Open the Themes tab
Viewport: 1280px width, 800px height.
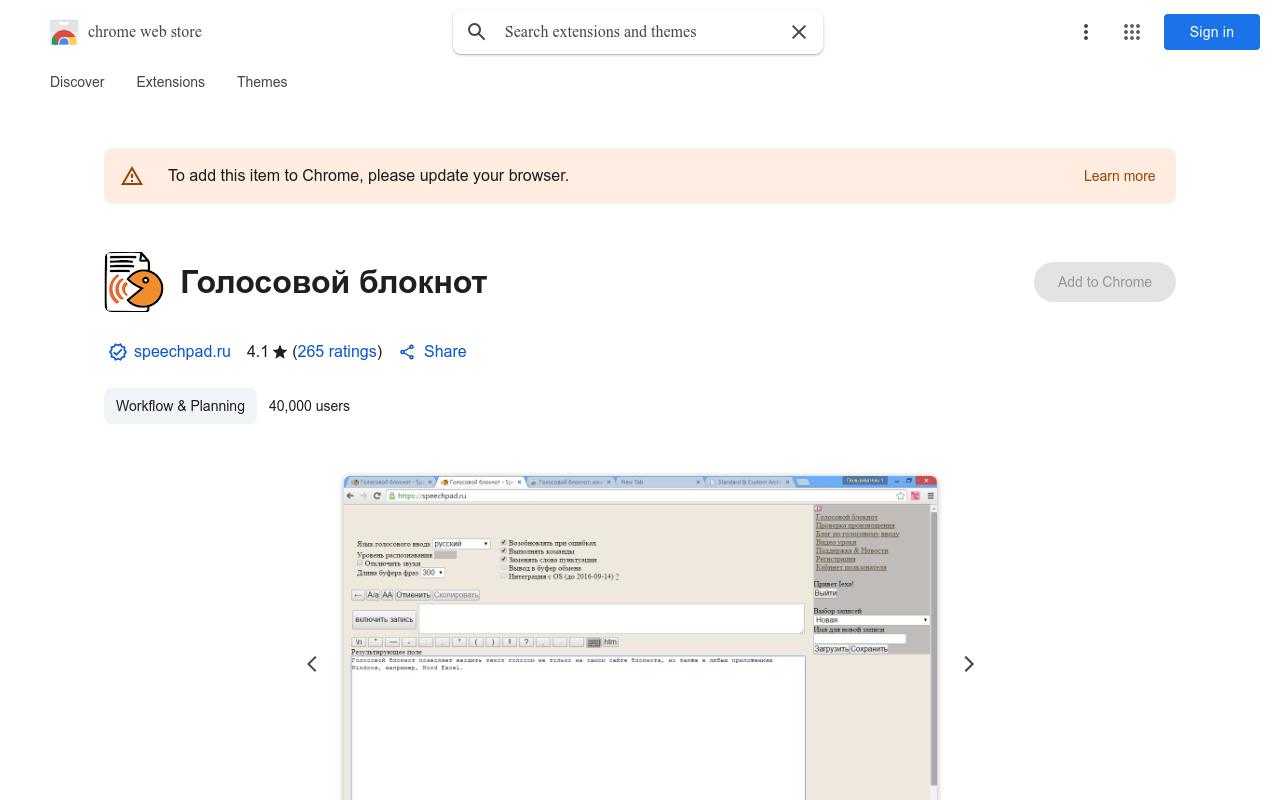[x=262, y=82]
